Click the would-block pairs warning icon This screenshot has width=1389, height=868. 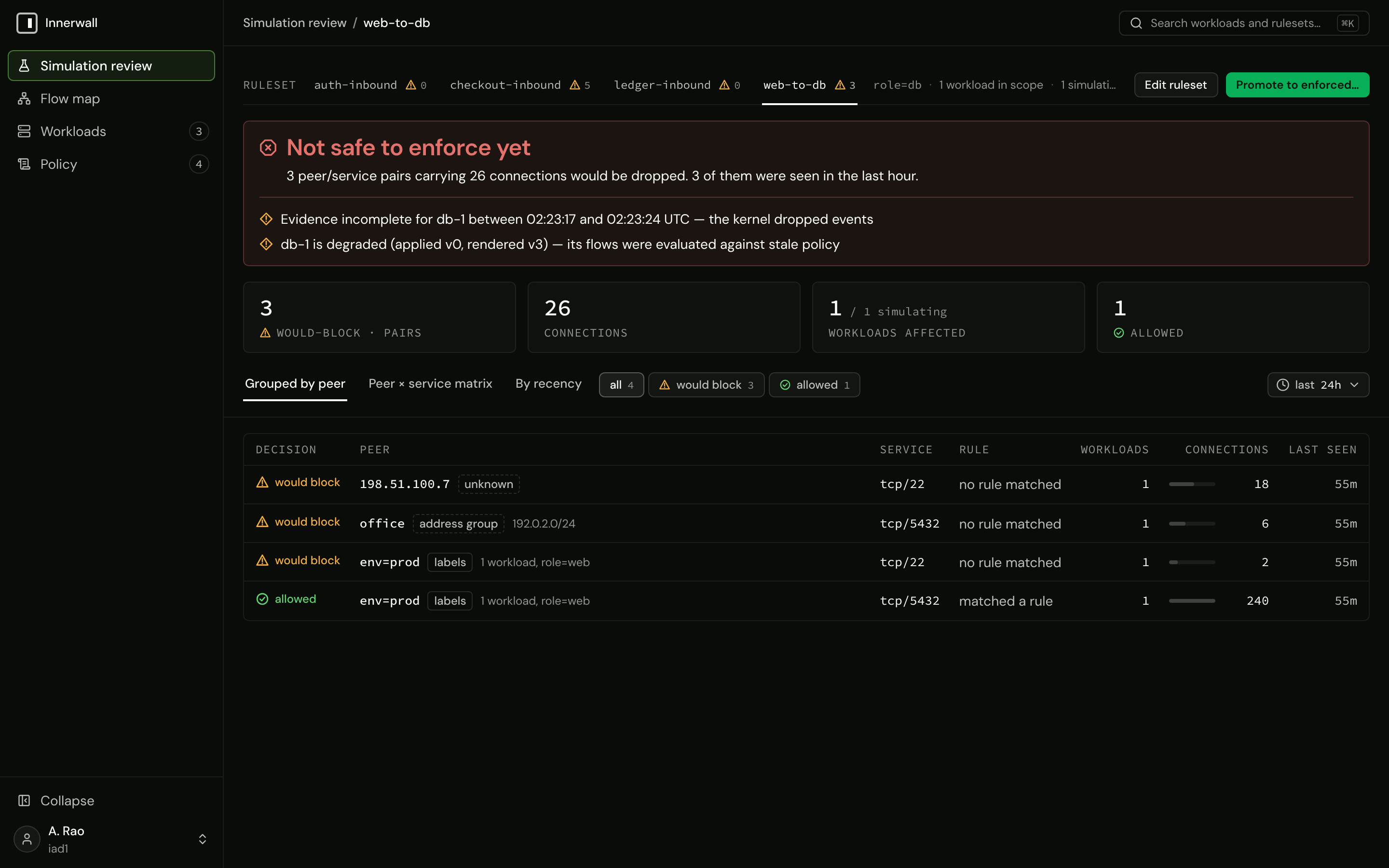point(265,333)
